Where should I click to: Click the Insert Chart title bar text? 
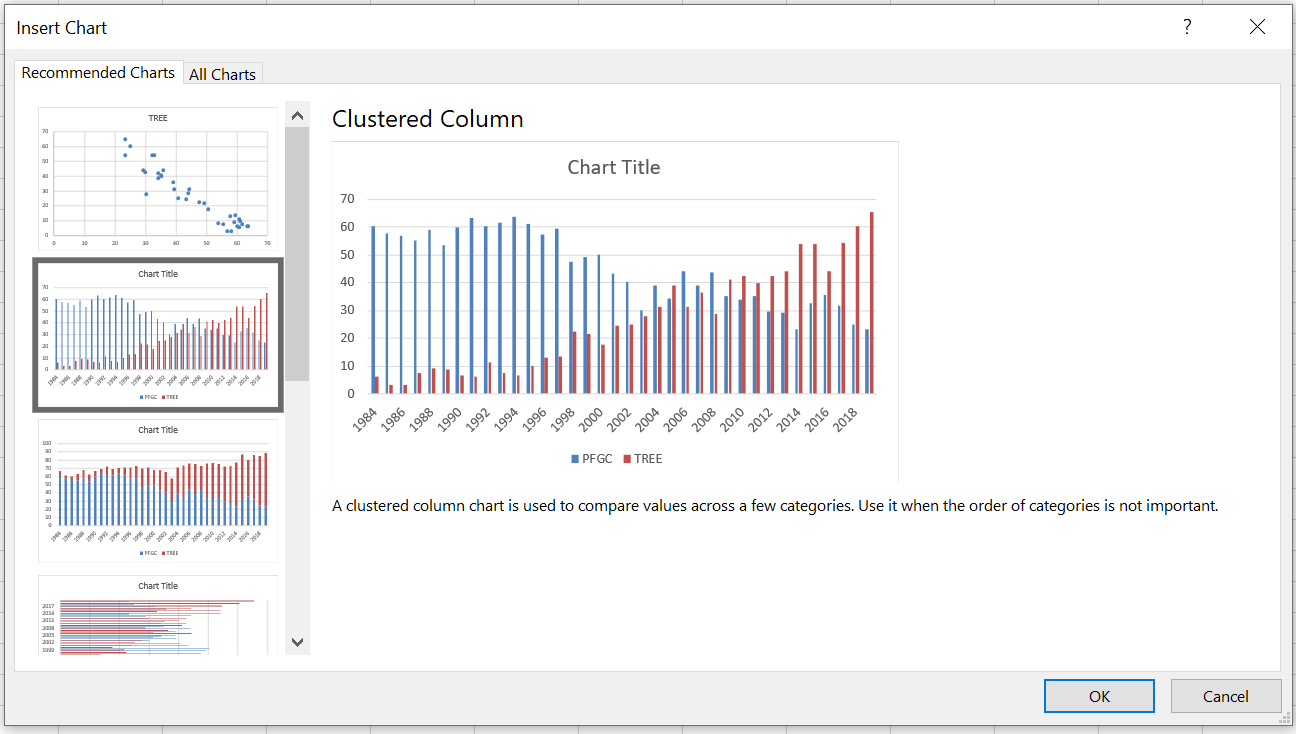click(62, 28)
